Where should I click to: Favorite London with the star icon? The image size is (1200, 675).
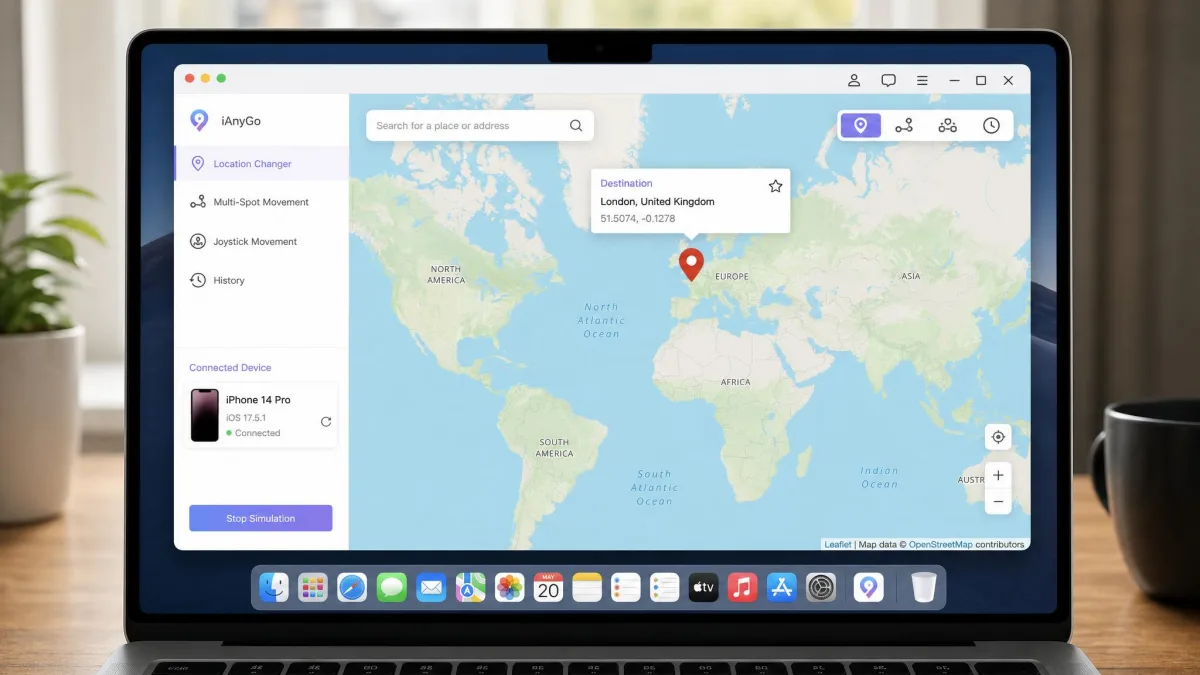point(775,186)
